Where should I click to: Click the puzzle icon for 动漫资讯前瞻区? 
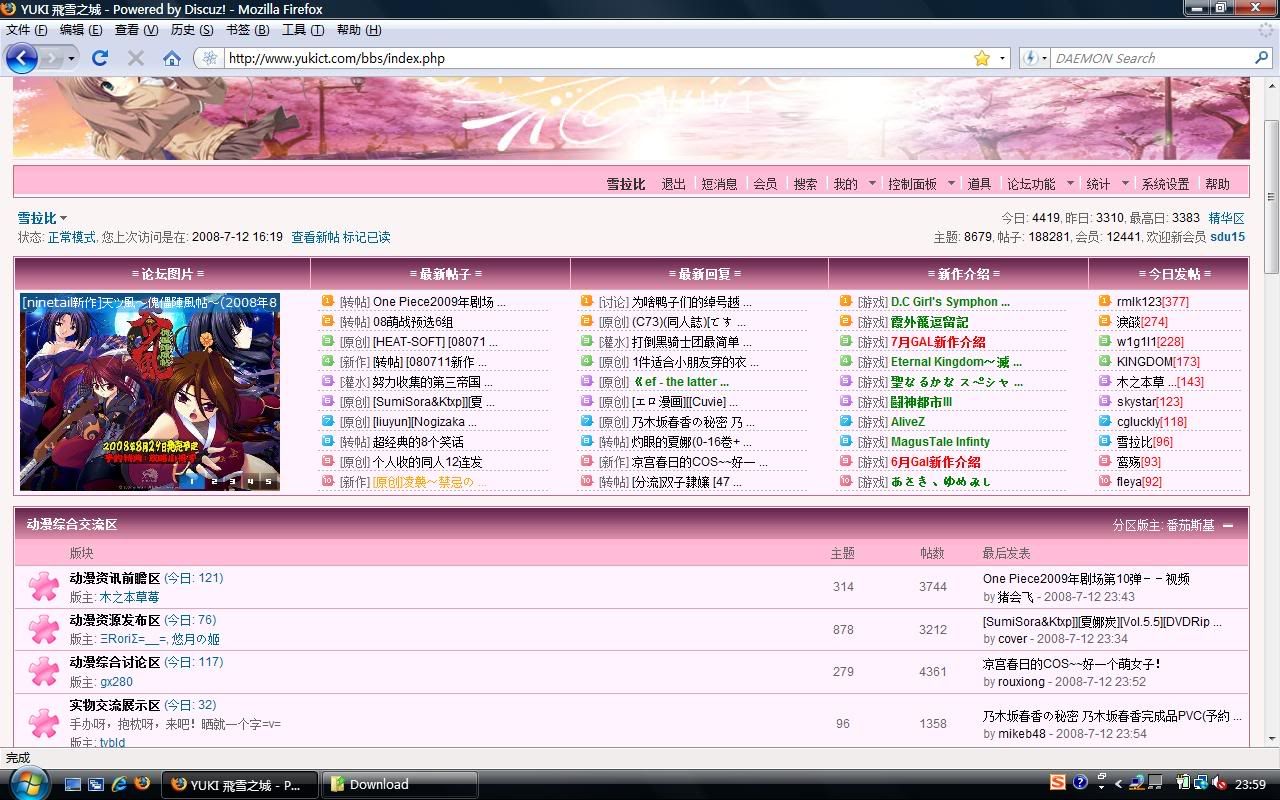click(43, 586)
